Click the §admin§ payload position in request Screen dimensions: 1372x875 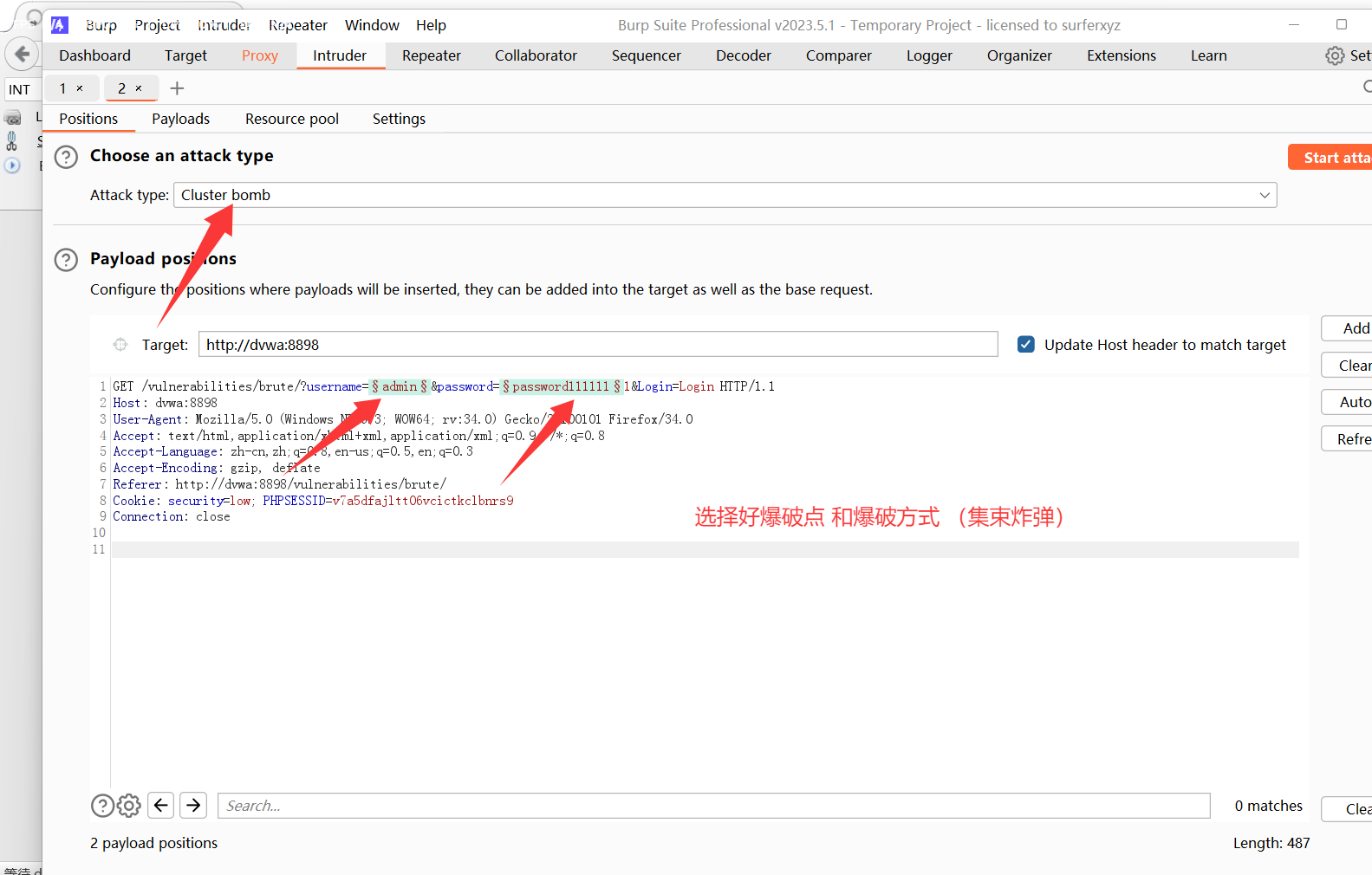[400, 386]
